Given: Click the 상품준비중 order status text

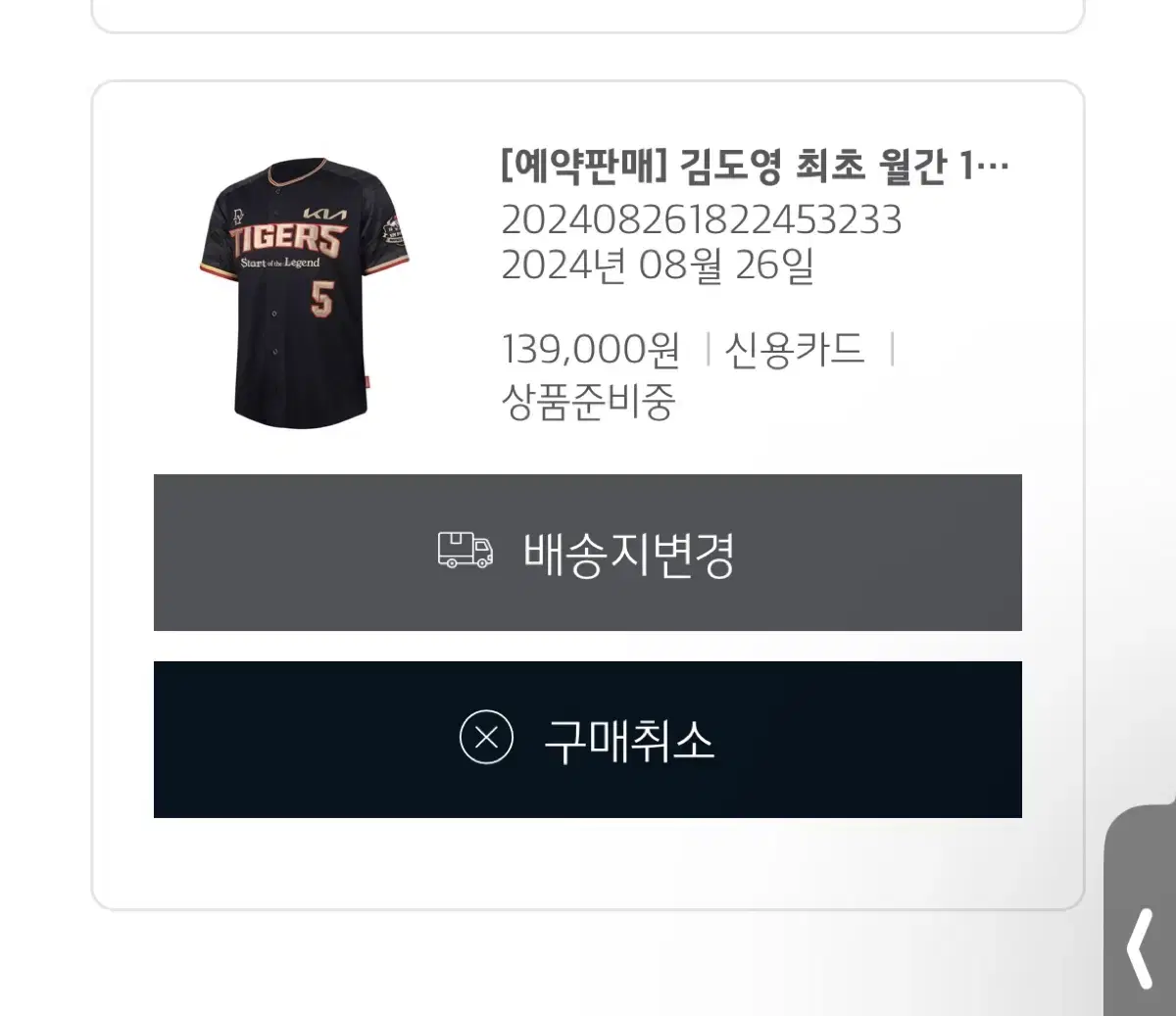Looking at the screenshot, I should point(588,401).
